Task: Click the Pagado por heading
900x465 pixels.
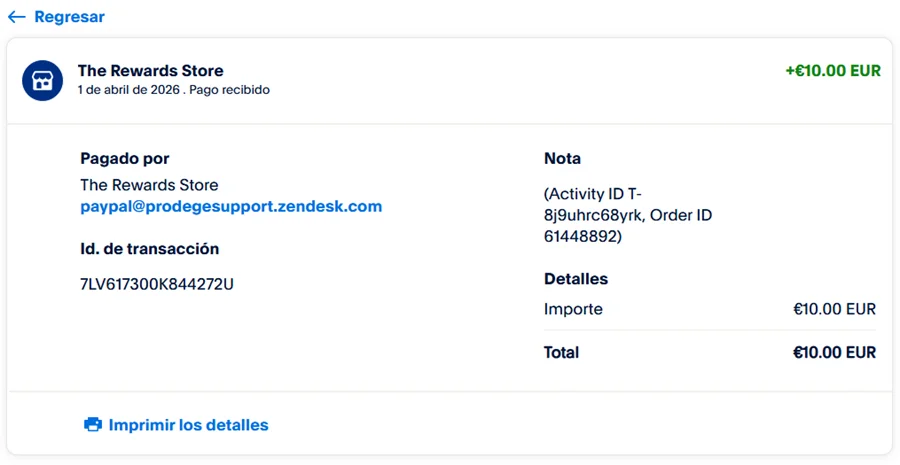Action: pos(125,159)
